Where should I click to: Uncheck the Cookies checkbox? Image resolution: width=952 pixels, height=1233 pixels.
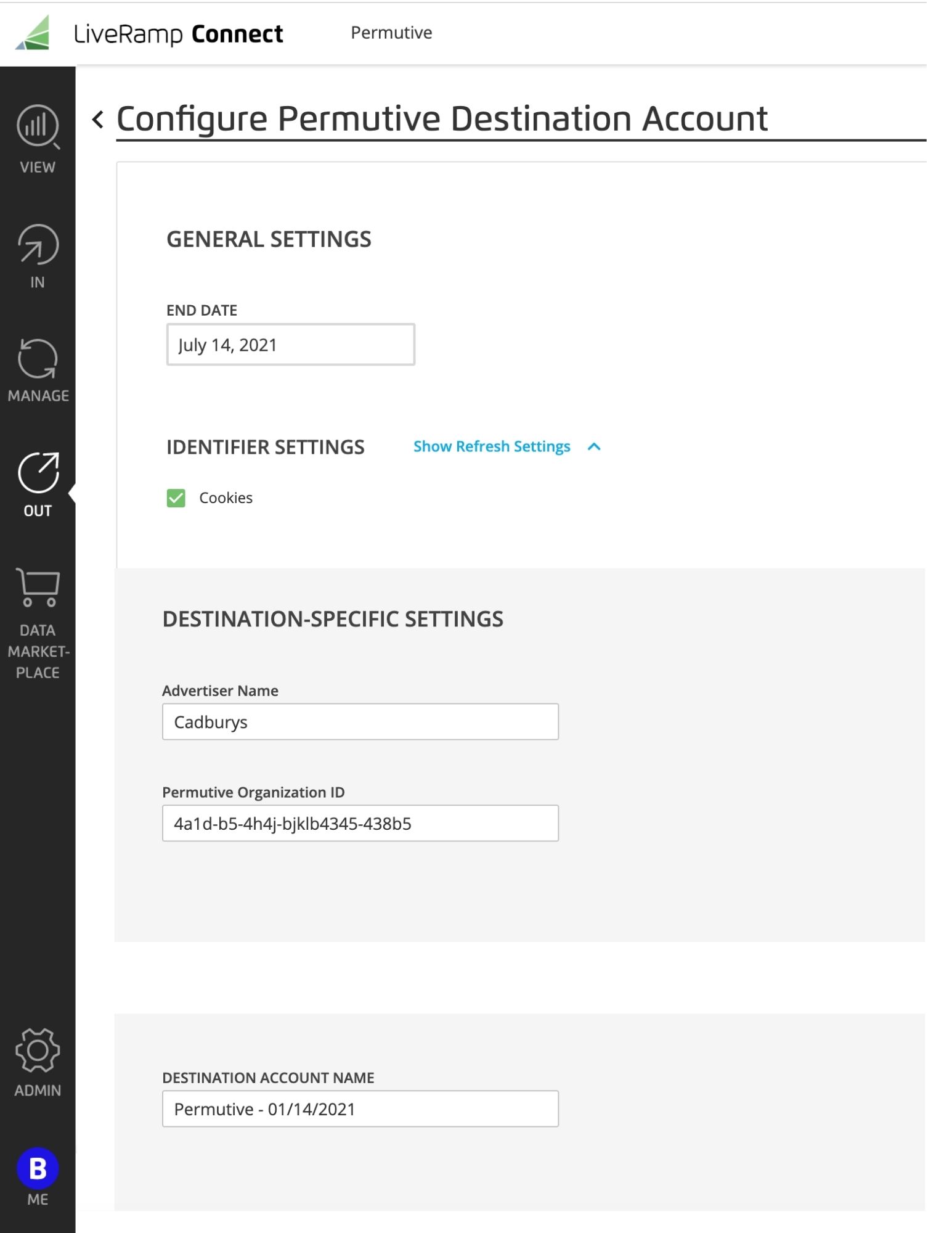pyautogui.click(x=176, y=498)
